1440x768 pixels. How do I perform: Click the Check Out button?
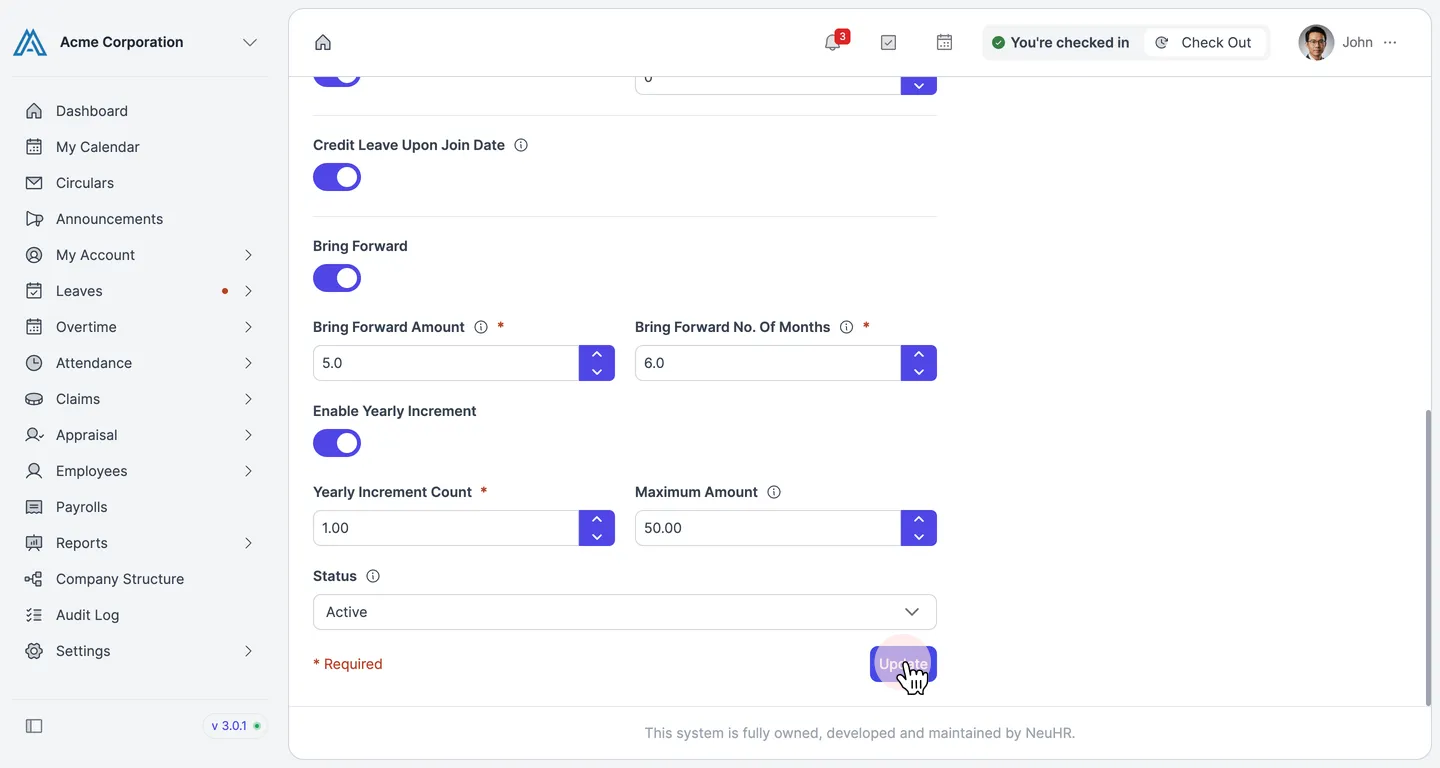click(1204, 42)
